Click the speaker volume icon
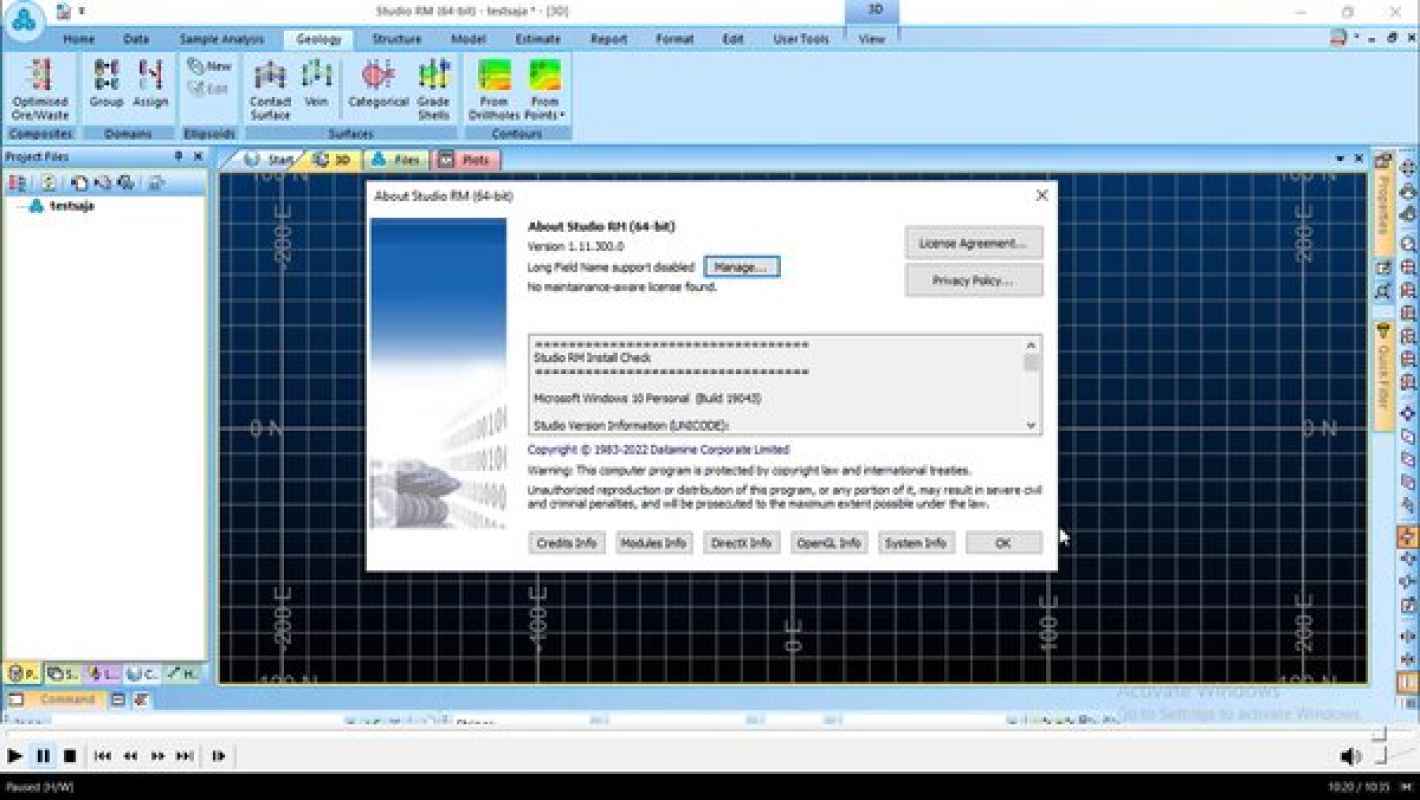 point(1350,756)
